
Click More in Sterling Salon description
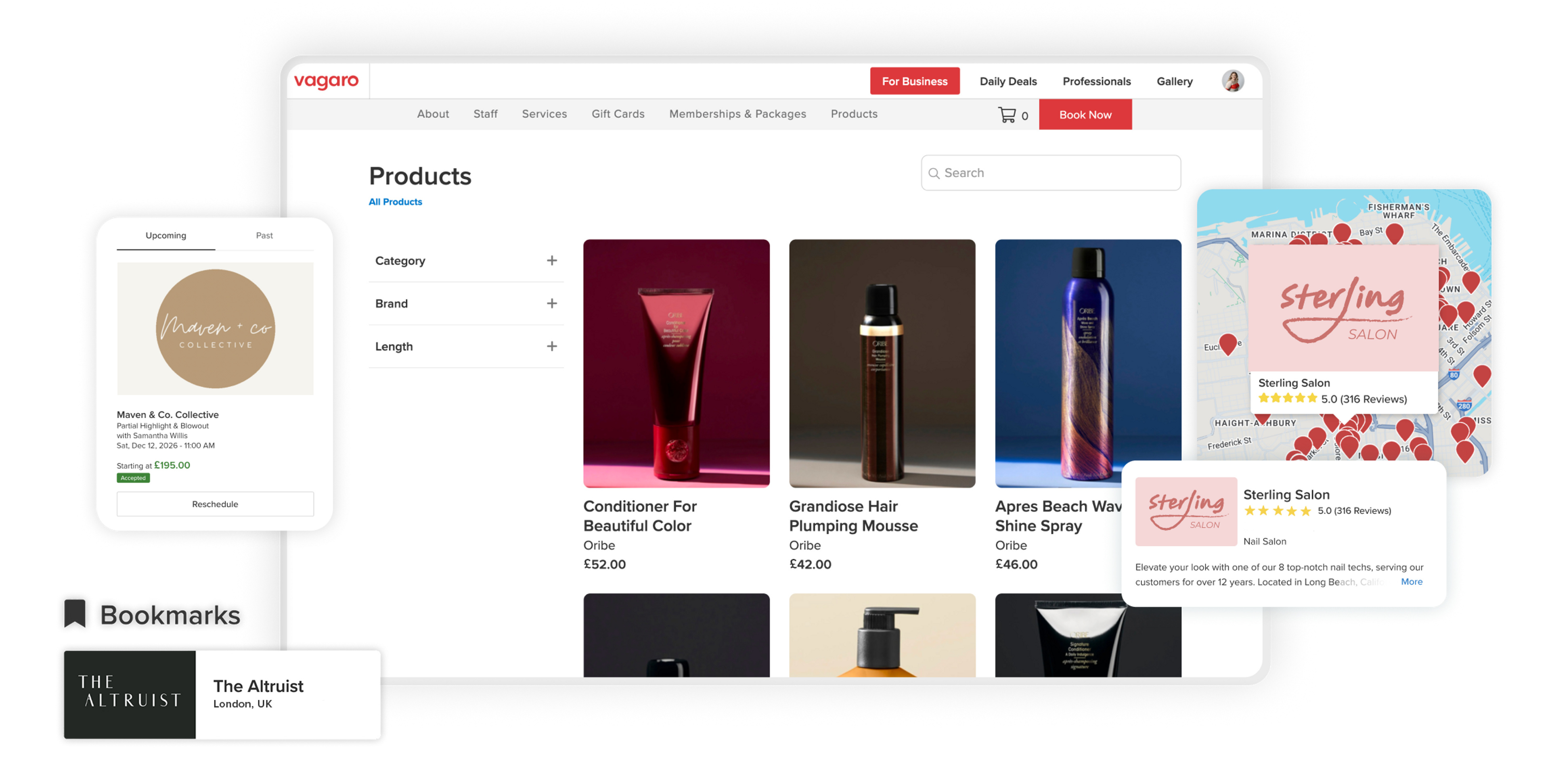(x=1411, y=581)
